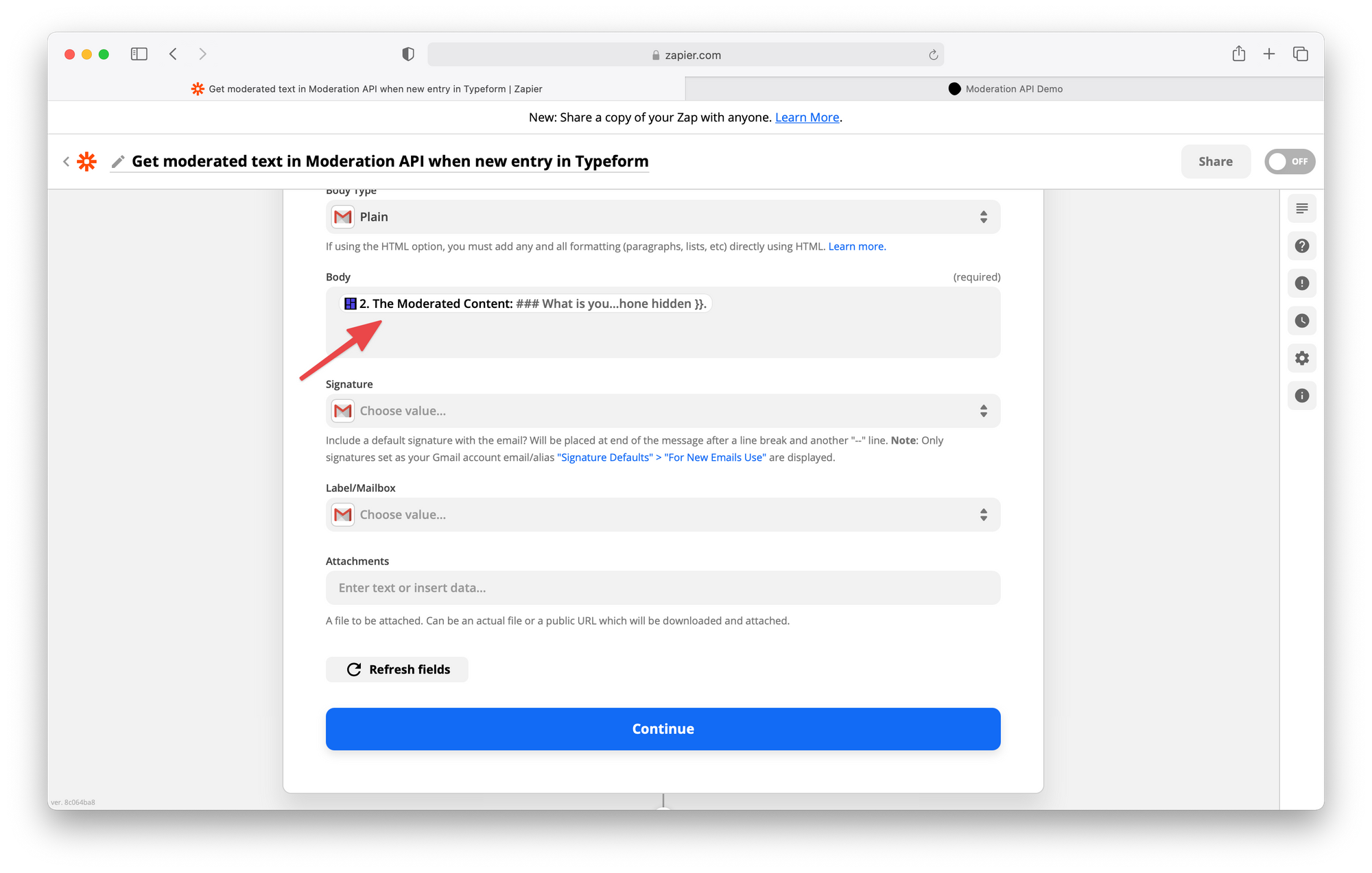Go back with Safari's back arrow
The width and height of the screenshot is (1372, 873).
pyautogui.click(x=173, y=54)
